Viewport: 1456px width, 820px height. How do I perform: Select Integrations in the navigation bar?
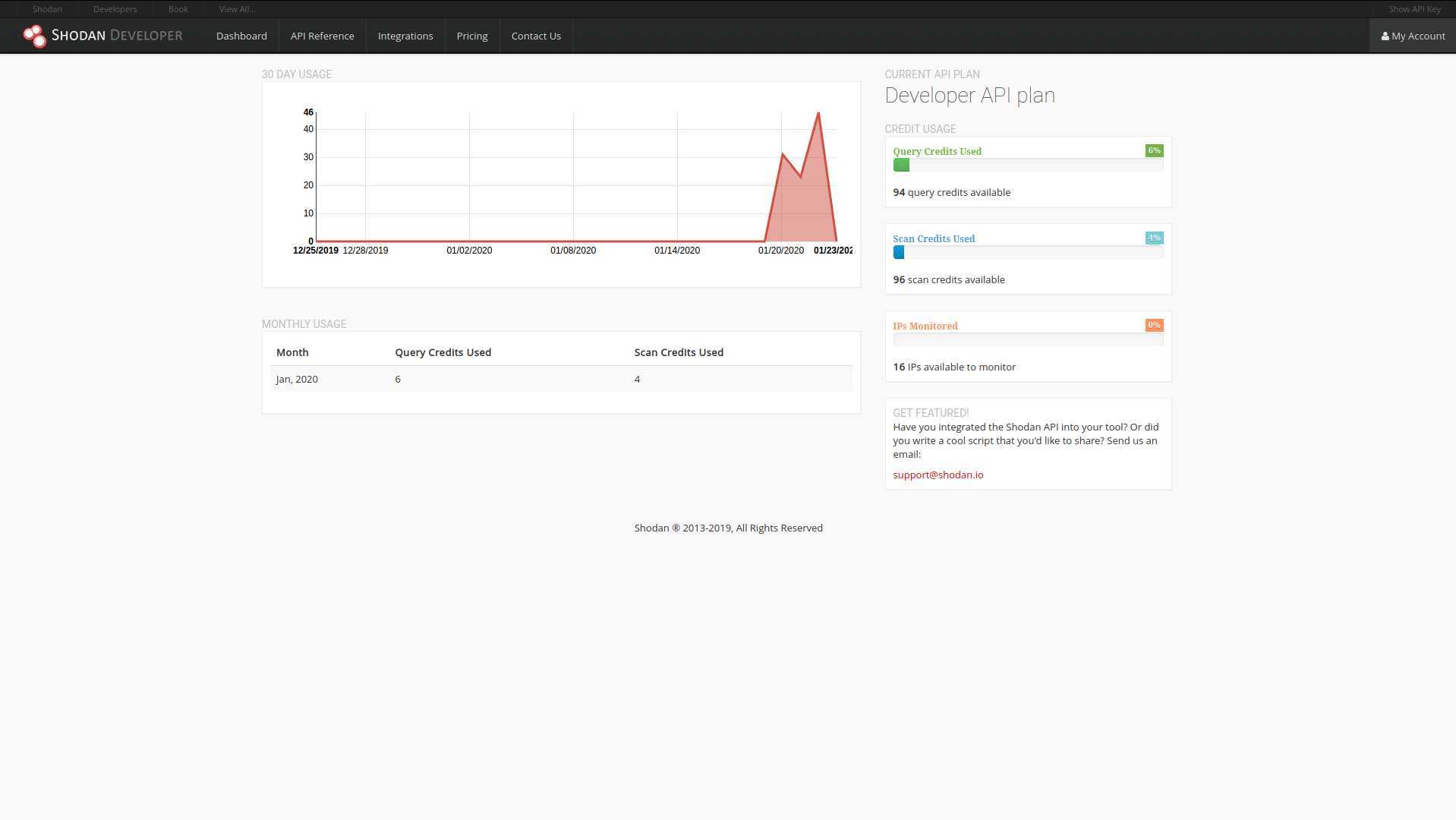tap(405, 36)
